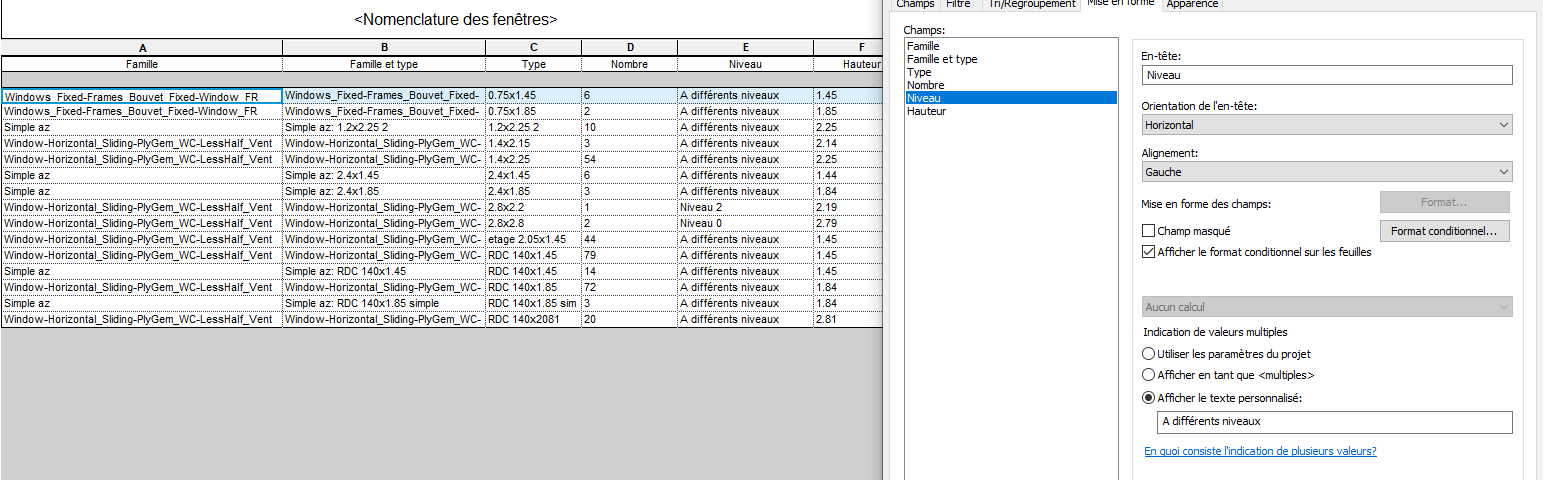Click the custom text field 'A différents niveaux'

tap(1333, 422)
